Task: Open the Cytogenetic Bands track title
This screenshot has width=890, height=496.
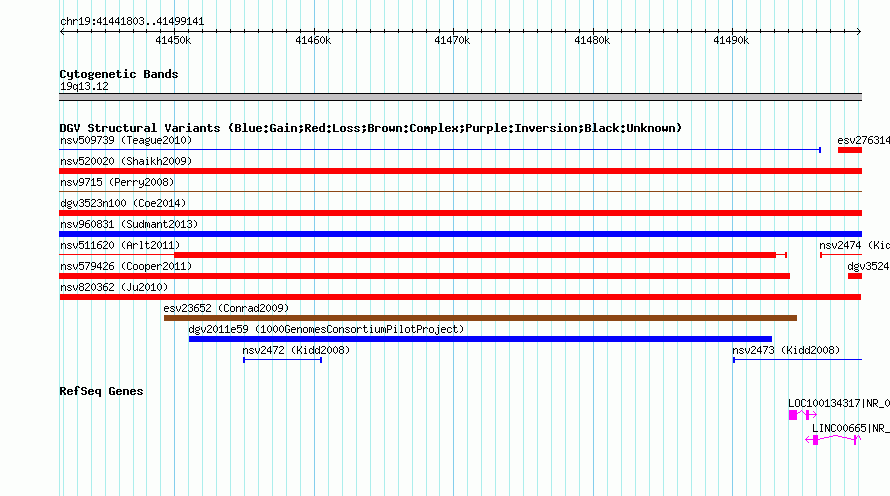Action: click(119, 74)
